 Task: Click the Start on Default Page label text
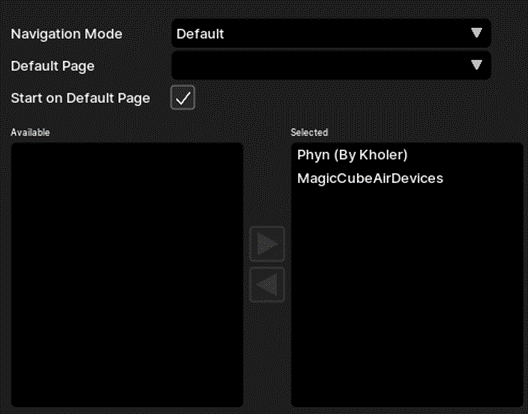(x=80, y=98)
